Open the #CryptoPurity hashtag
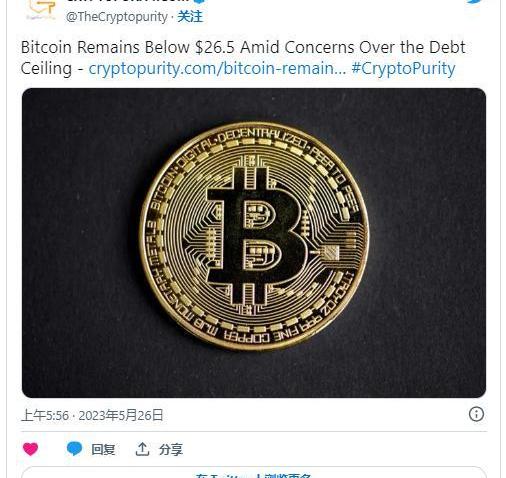The width and height of the screenshot is (506, 478). [403, 68]
